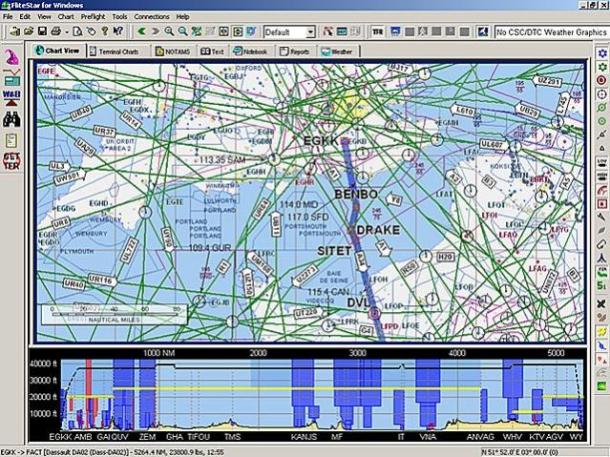This screenshot has width=610, height=457.
Task: Toggle the red circle chart layer icon
Action: click(x=602, y=81)
